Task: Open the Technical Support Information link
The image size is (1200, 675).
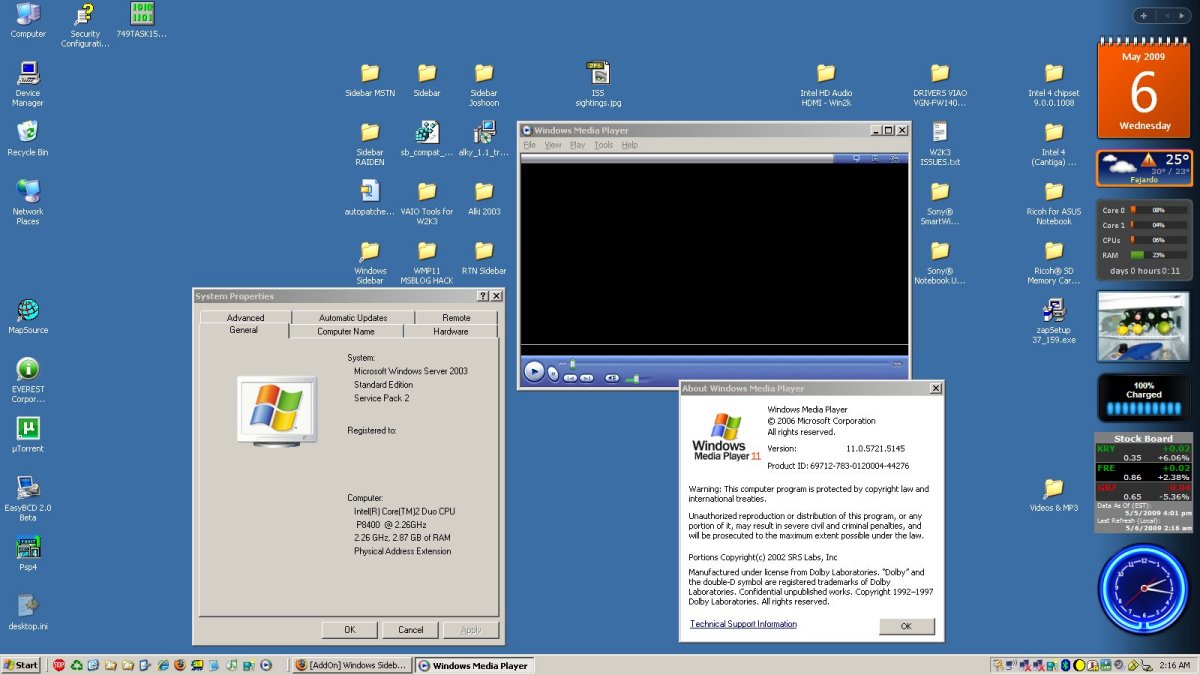Action: [744, 624]
